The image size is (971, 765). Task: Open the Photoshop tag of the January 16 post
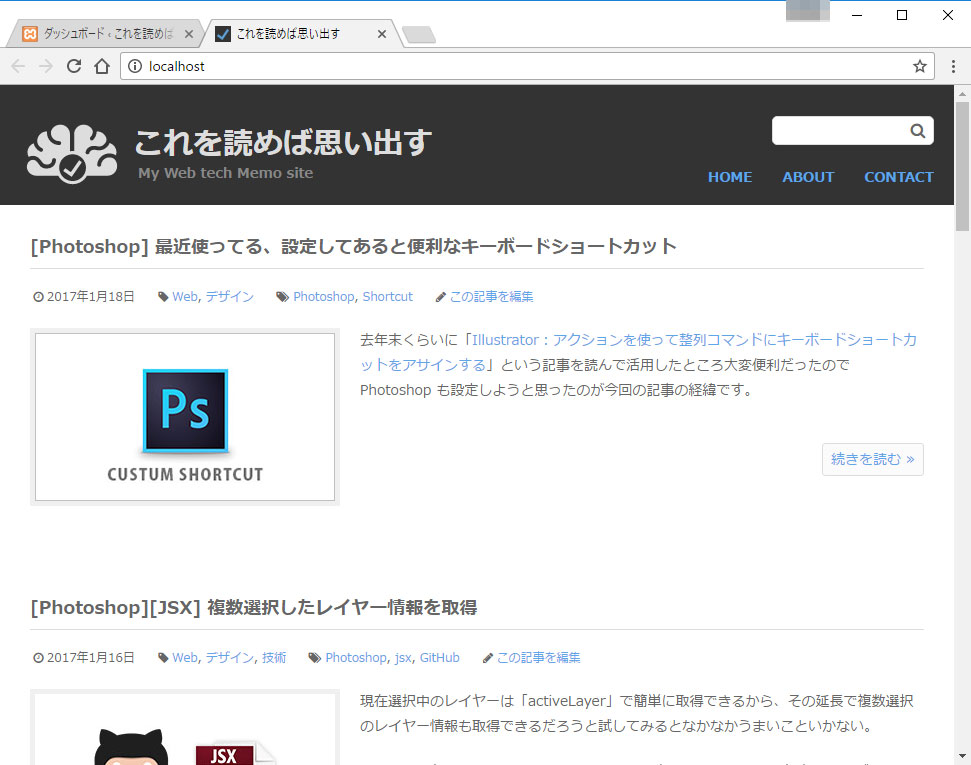(x=355, y=658)
